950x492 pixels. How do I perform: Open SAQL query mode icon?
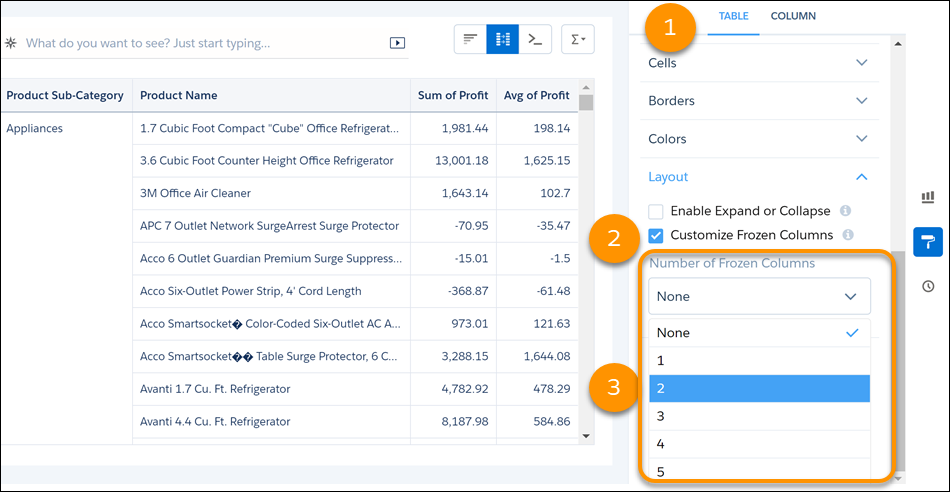coord(535,39)
